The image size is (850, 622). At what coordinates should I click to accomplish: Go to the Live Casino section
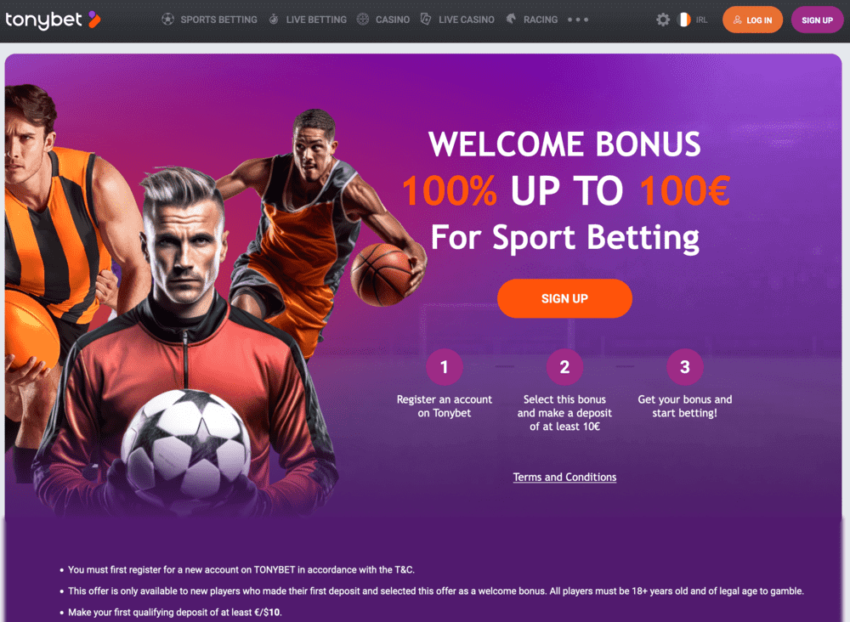466,20
